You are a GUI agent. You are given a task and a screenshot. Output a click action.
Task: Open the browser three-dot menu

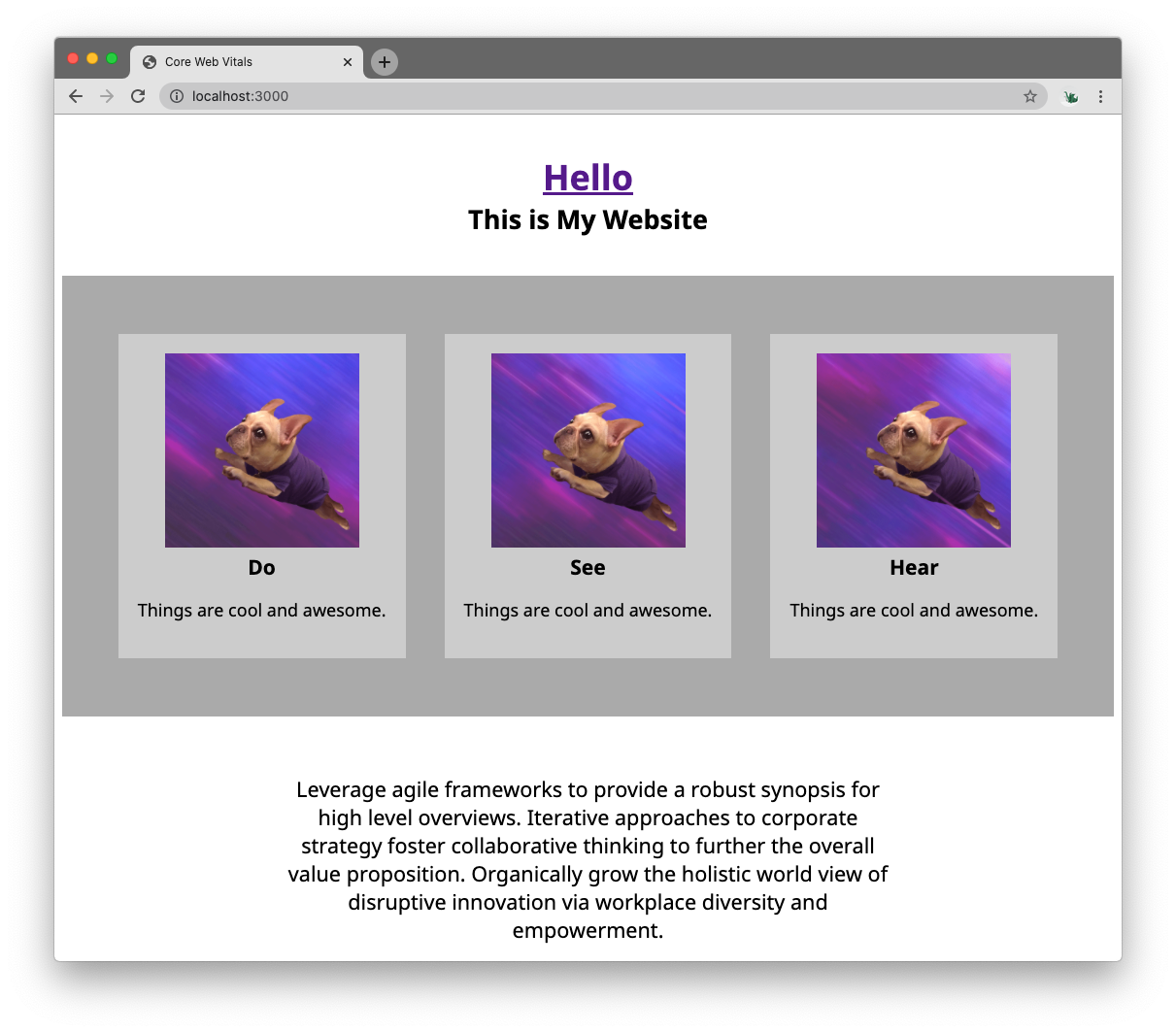click(1100, 96)
